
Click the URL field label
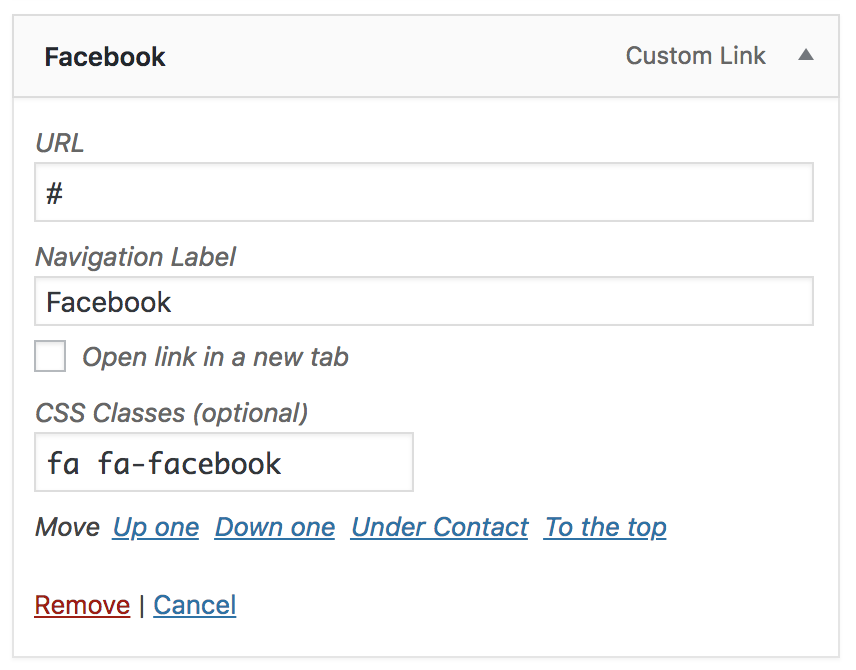(x=60, y=143)
